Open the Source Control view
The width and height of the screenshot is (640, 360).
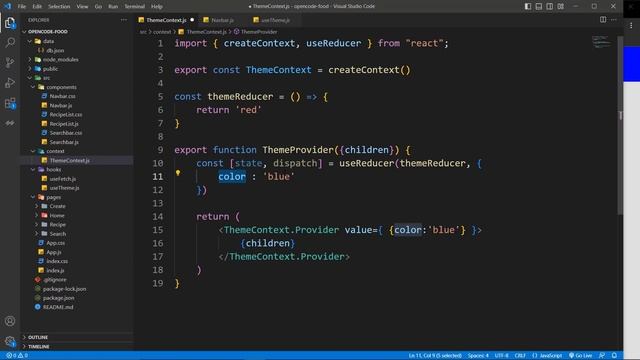pyautogui.click(x=10, y=62)
